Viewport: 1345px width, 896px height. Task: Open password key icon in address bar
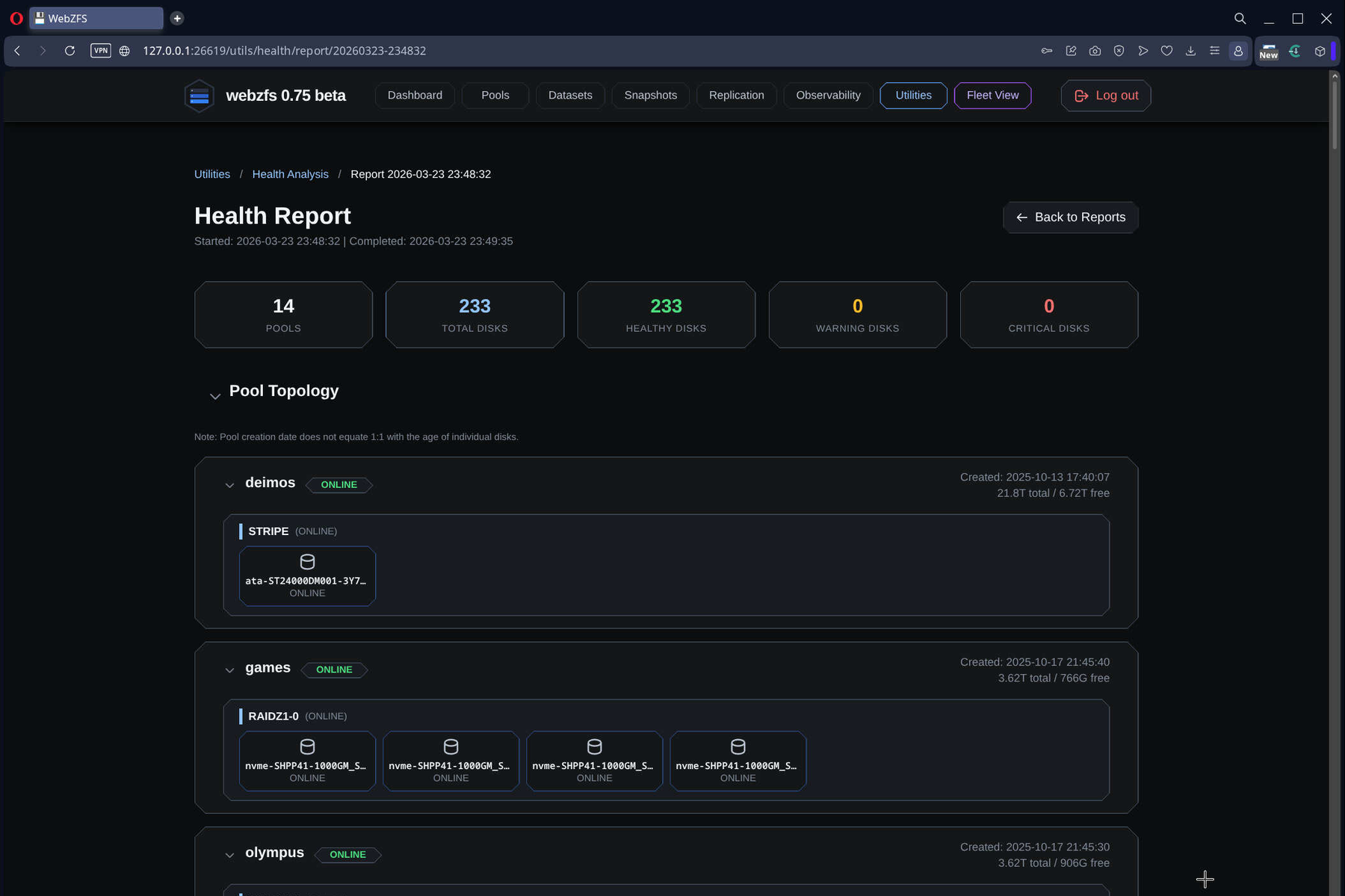[1047, 51]
